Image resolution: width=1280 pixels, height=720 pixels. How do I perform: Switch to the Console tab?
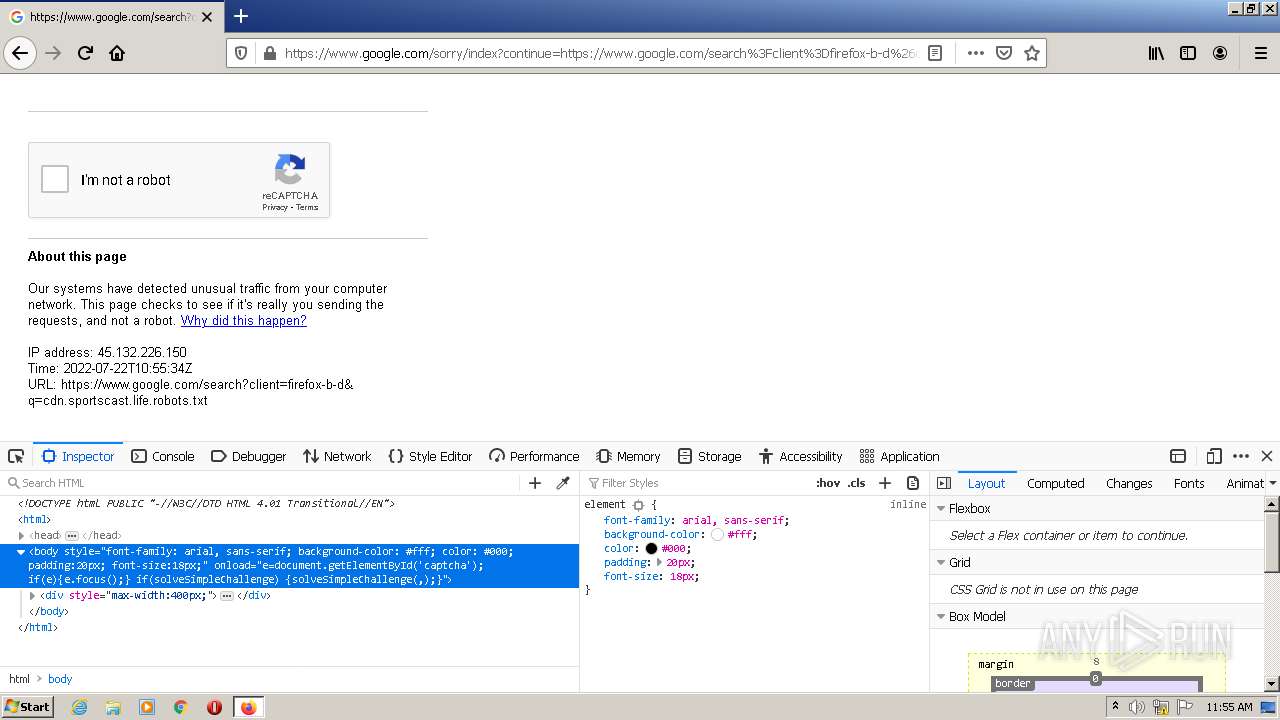pos(163,456)
